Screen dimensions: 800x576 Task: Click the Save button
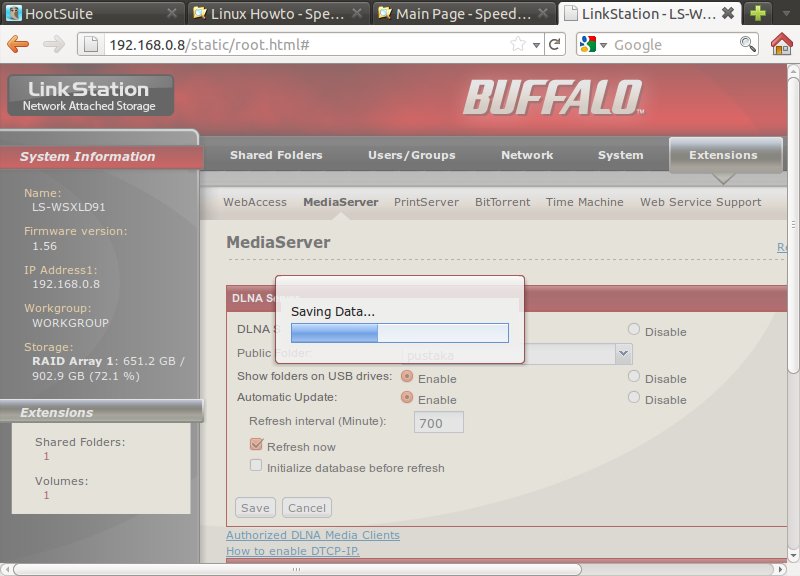point(255,508)
